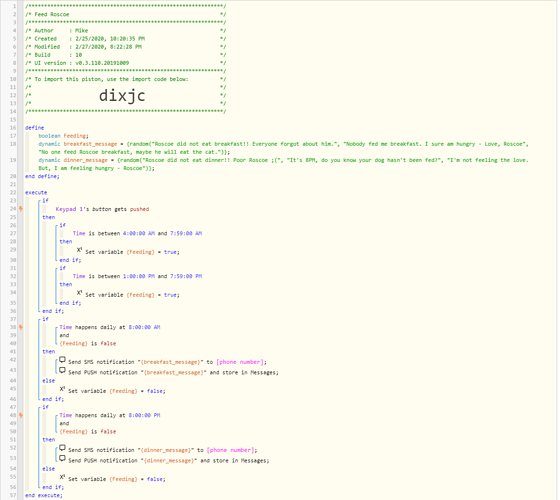The image size is (560, 500).
Task: Click the lightning bolt beside 8:00:00 AM trigger
Action: click(x=21, y=327)
